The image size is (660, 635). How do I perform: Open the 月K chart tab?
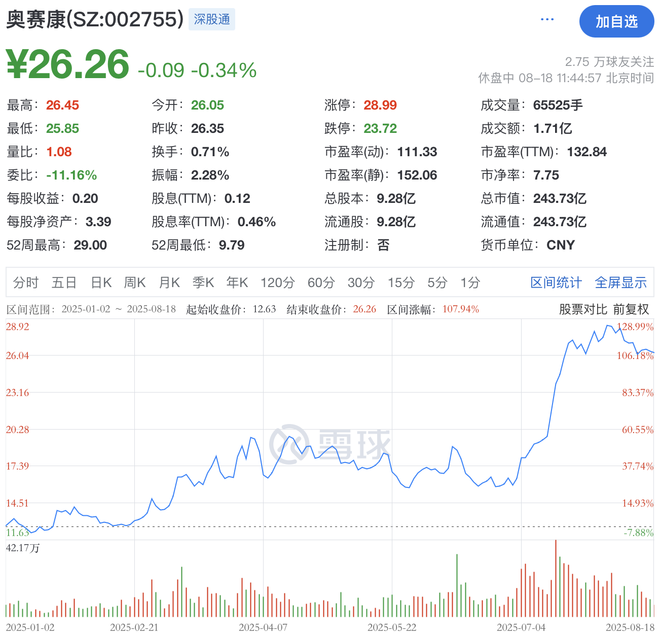(x=169, y=282)
